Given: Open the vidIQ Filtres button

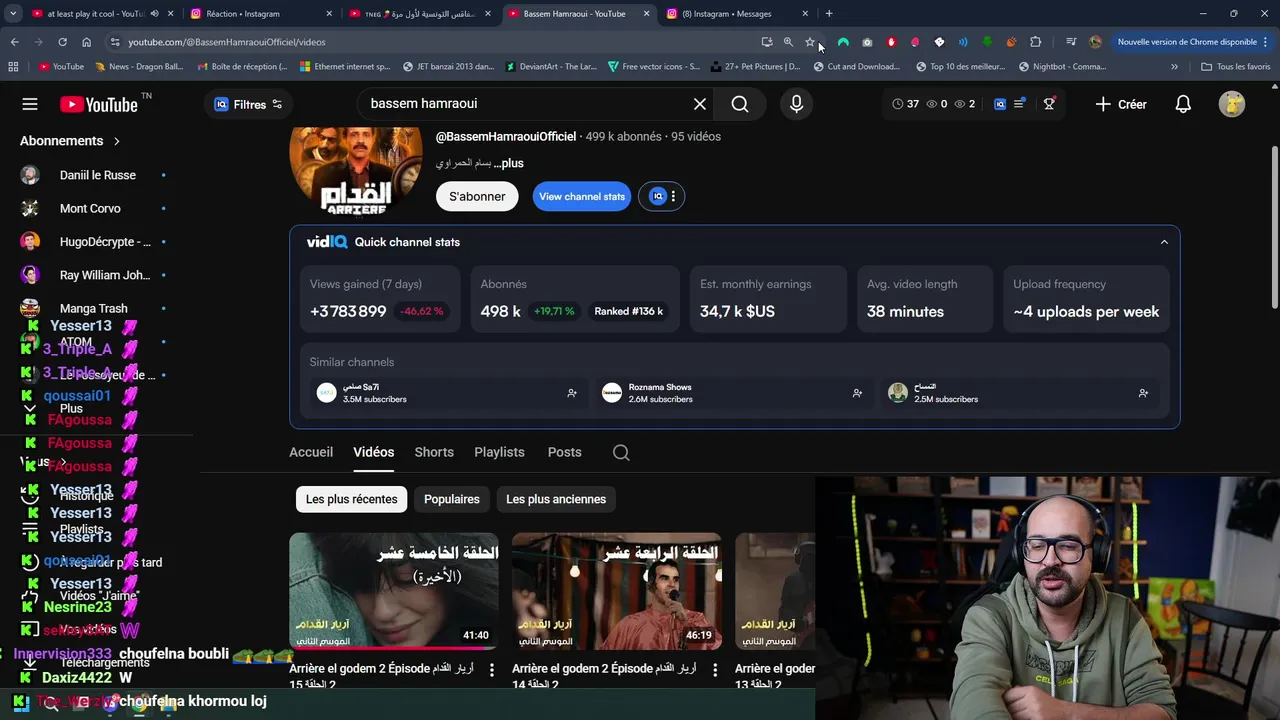Looking at the screenshot, I should tap(248, 104).
